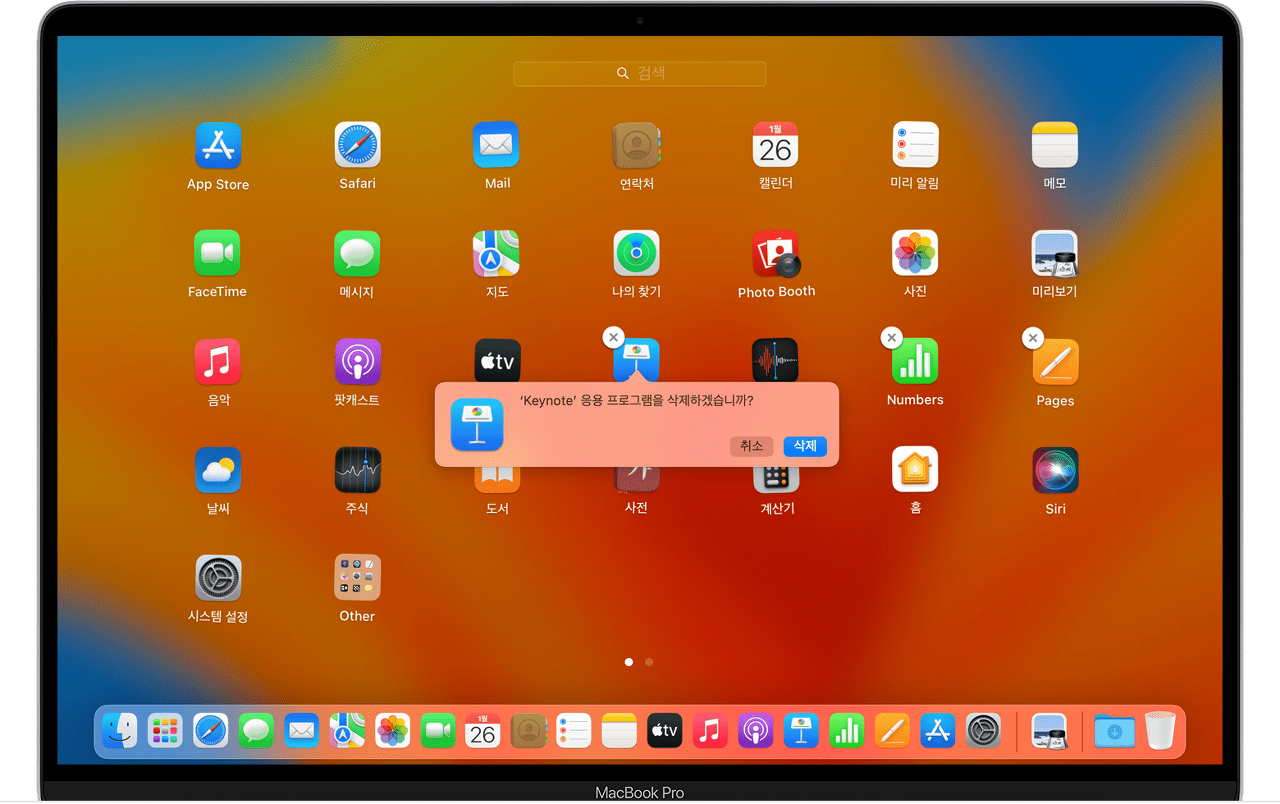Open Podcasts from the Dock
The image size is (1280, 804).
[x=756, y=730]
